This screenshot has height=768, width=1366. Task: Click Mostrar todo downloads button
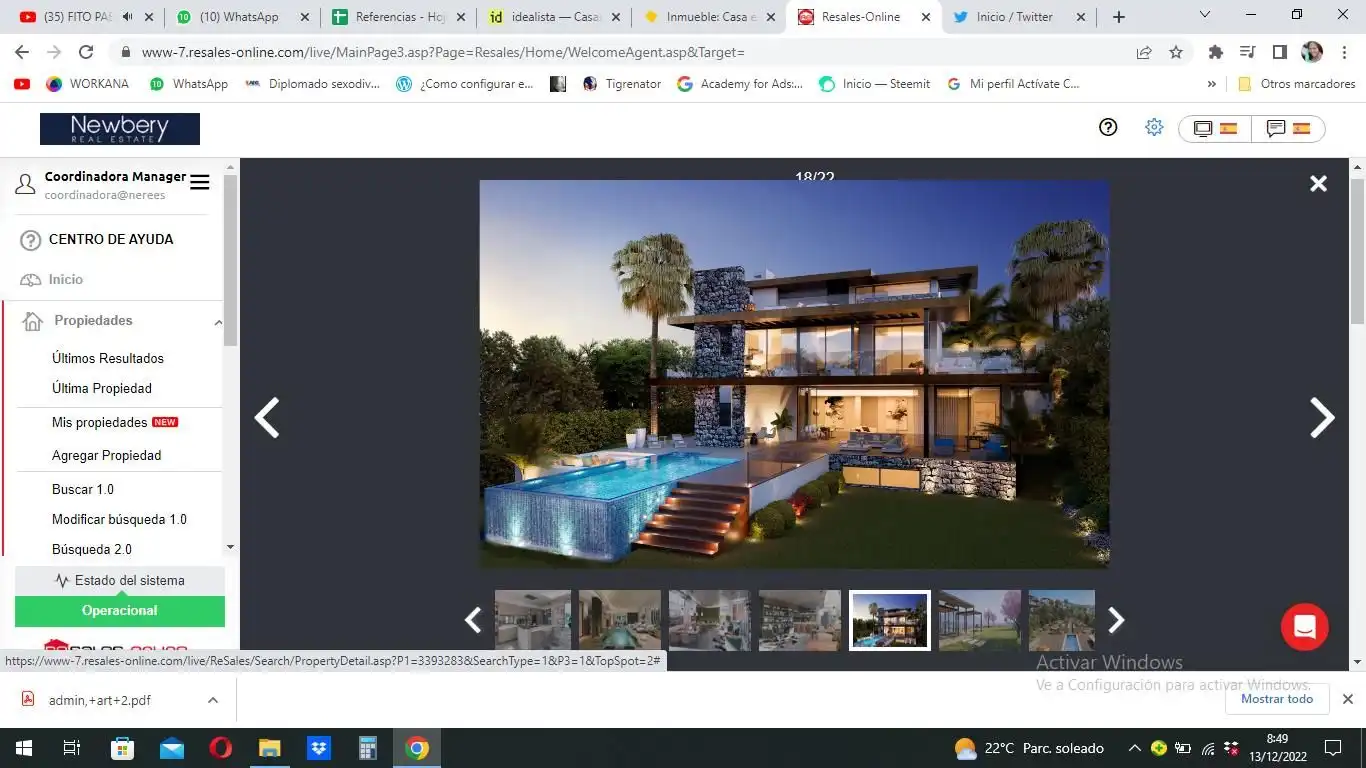pos(1277,699)
